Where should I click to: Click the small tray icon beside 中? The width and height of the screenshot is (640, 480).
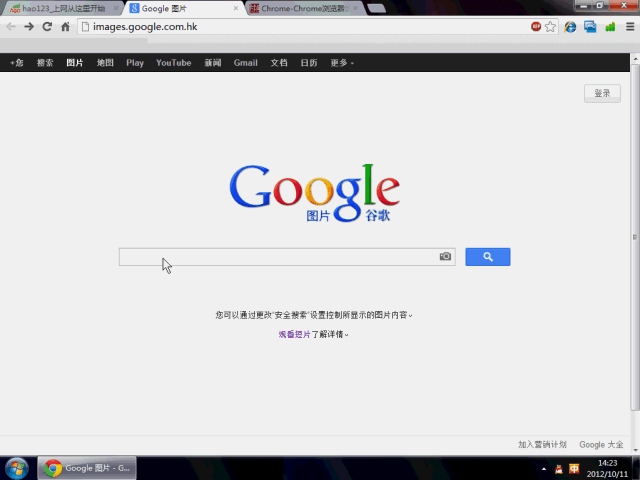(x=559, y=469)
